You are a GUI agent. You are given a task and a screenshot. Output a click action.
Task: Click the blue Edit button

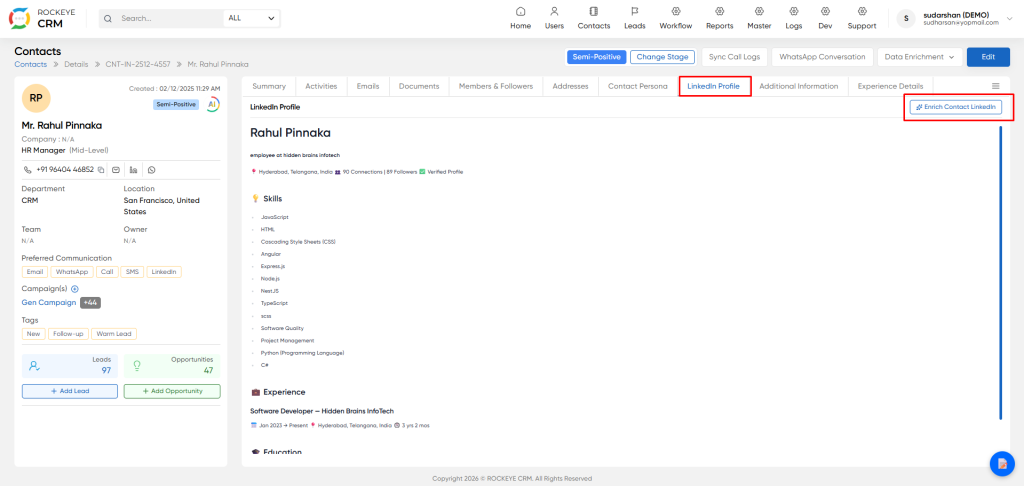click(988, 57)
